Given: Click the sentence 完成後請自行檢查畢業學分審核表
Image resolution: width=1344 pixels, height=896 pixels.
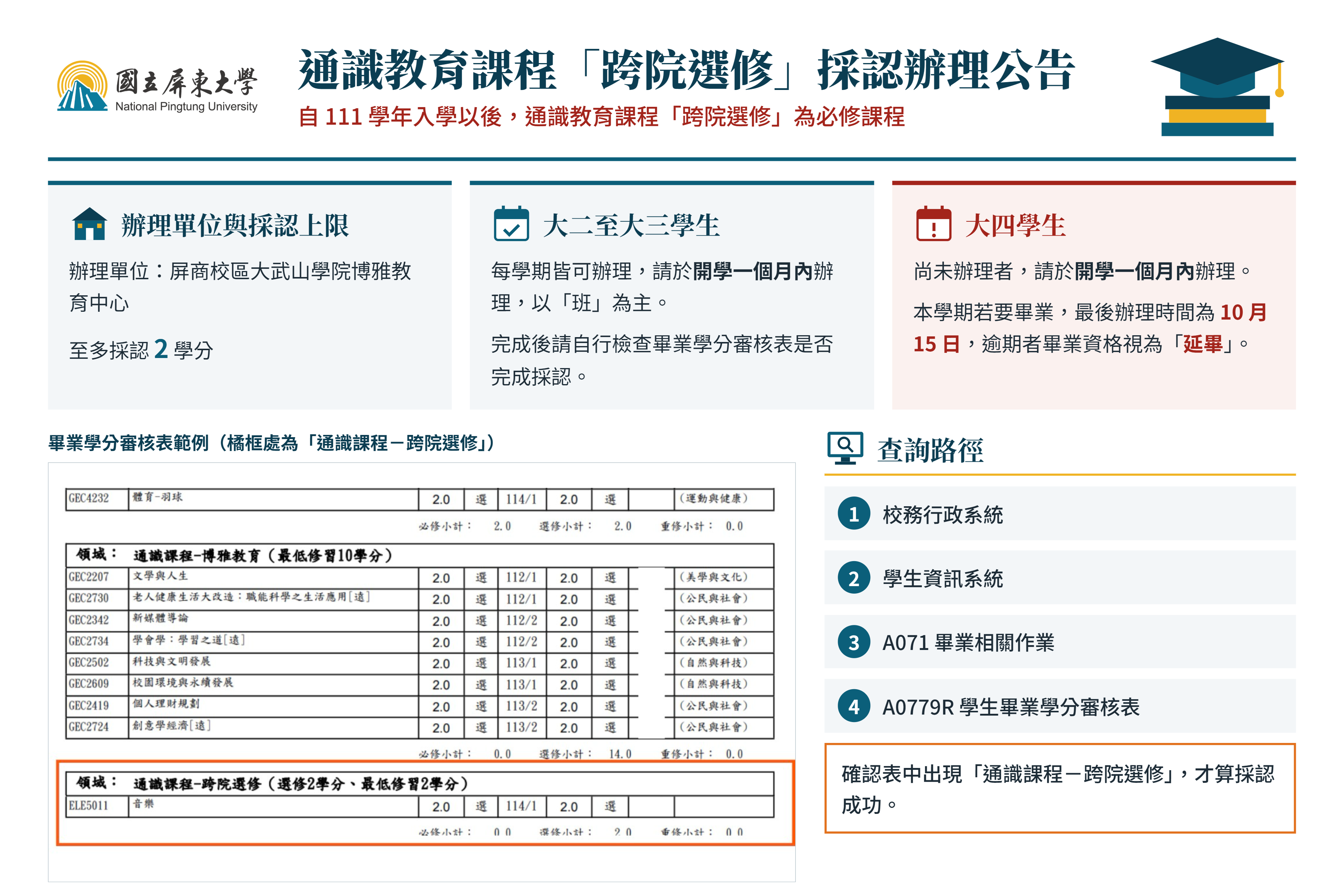Looking at the screenshot, I should 662,360.
